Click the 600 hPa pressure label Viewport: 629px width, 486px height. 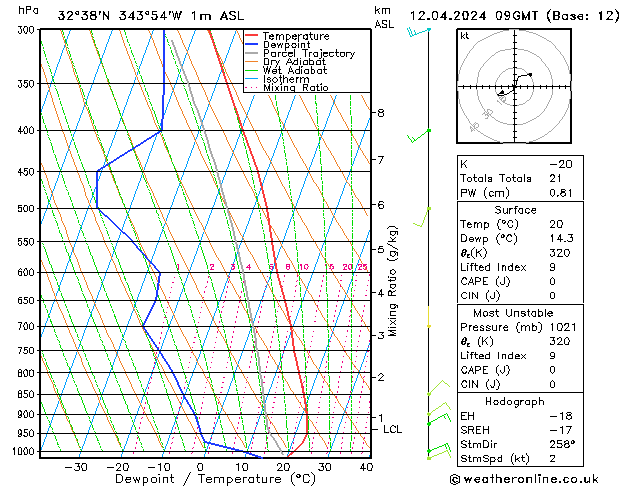pyautogui.click(x=28, y=272)
